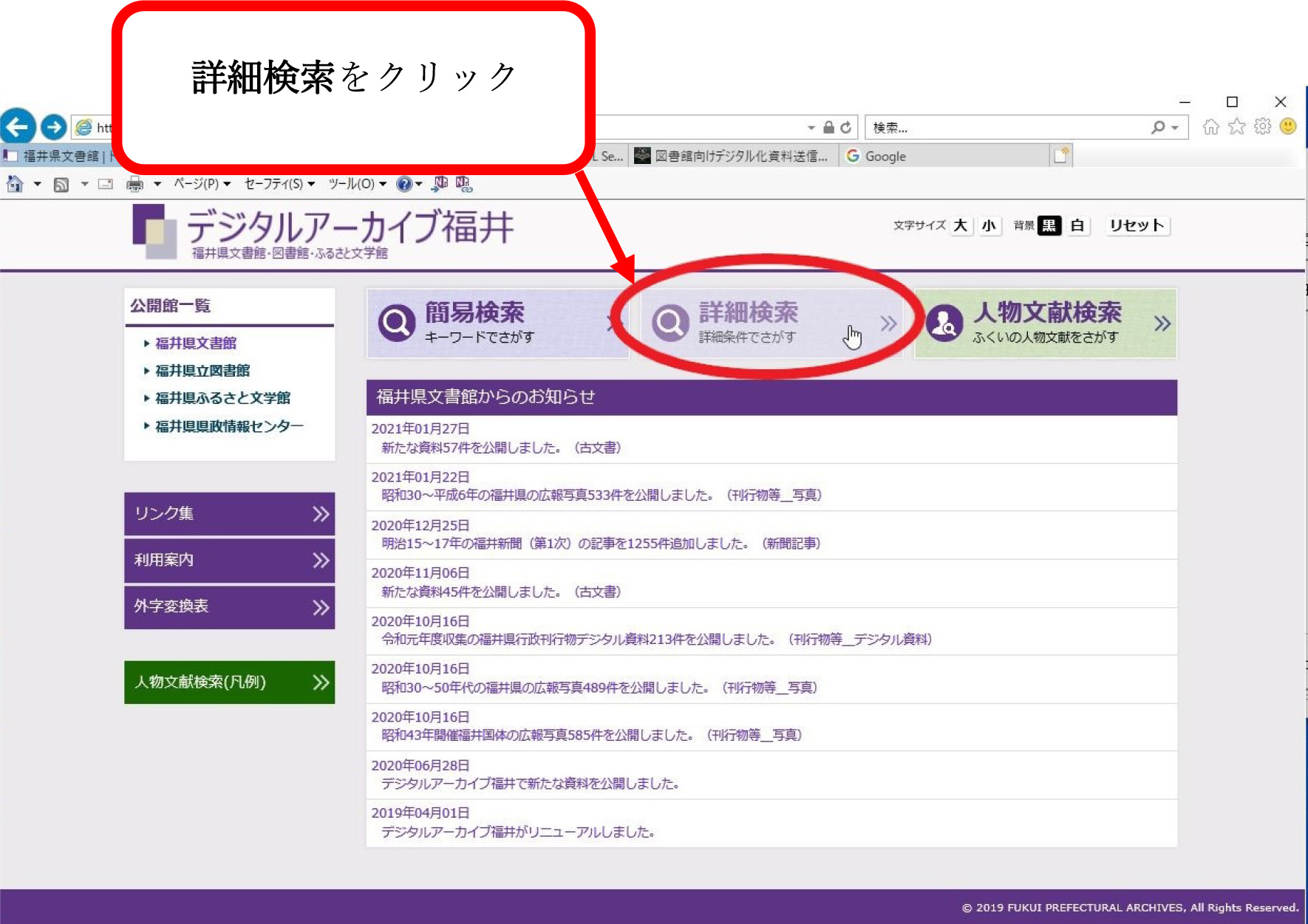Open 利用案内 sidebar button
This screenshot has width=1308, height=924.
point(229,560)
